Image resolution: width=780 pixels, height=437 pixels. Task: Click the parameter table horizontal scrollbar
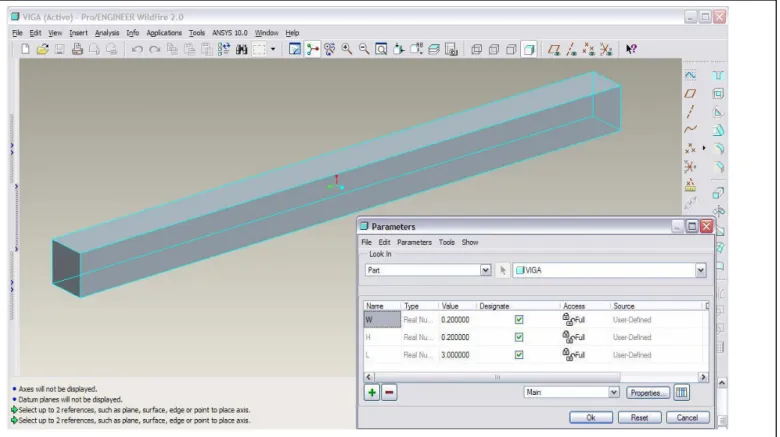pos(536,377)
